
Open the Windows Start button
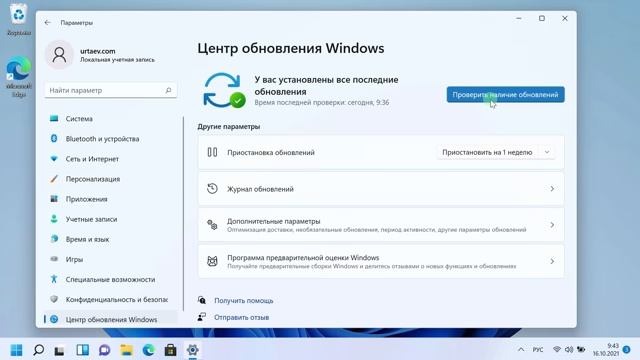click(x=16, y=350)
